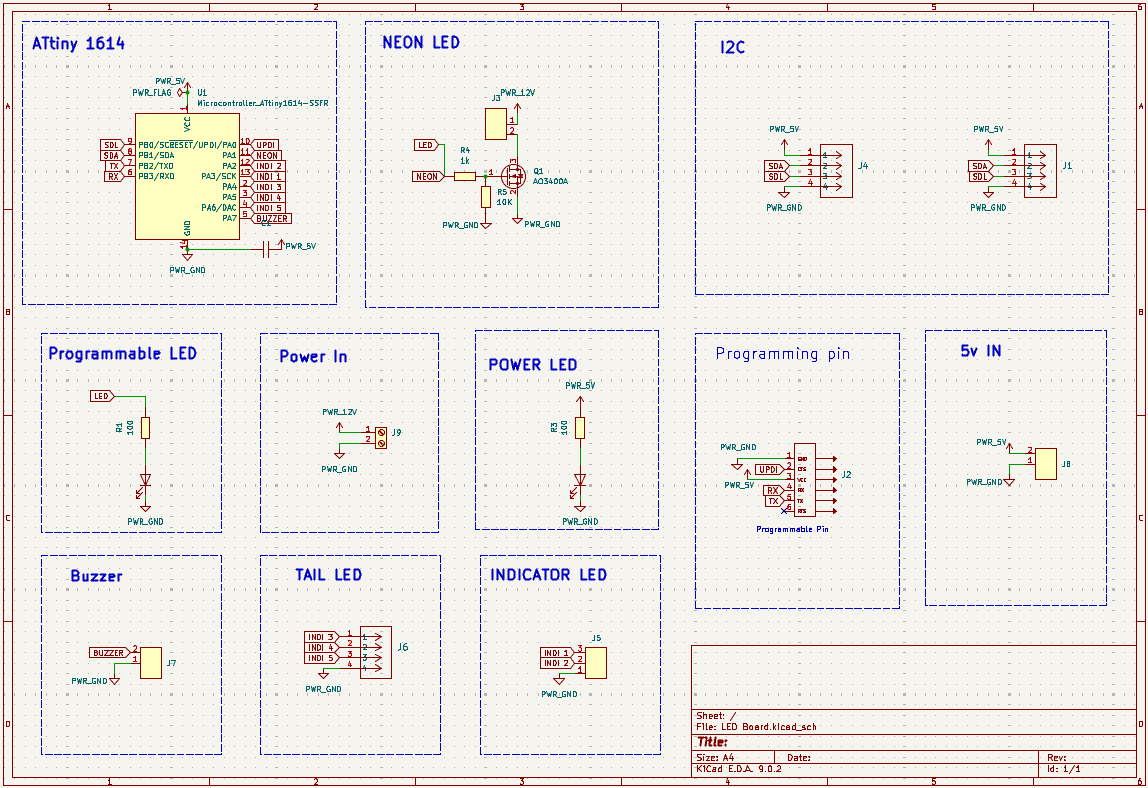Click the Q1 AO3400A MOSFET symbol
The image size is (1148, 788).
pos(514,176)
